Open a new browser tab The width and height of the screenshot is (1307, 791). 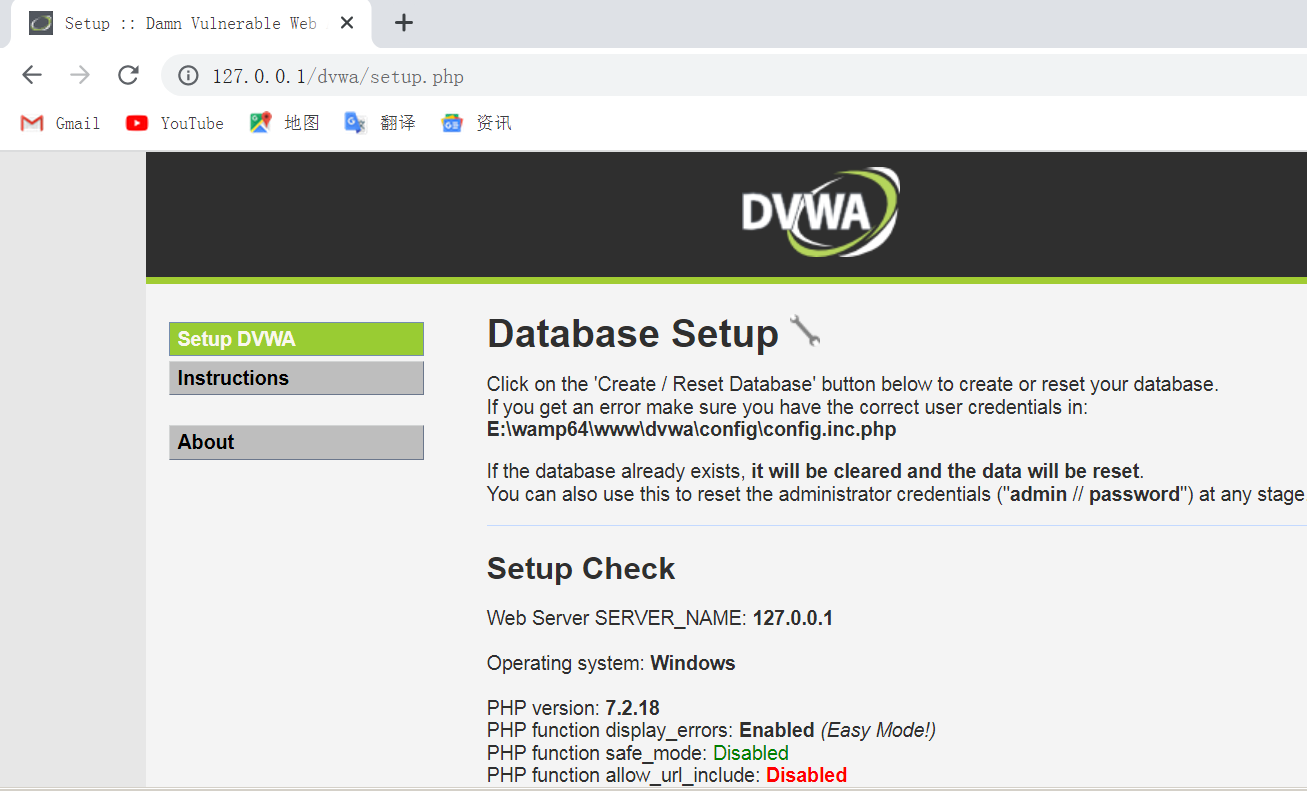click(x=403, y=22)
